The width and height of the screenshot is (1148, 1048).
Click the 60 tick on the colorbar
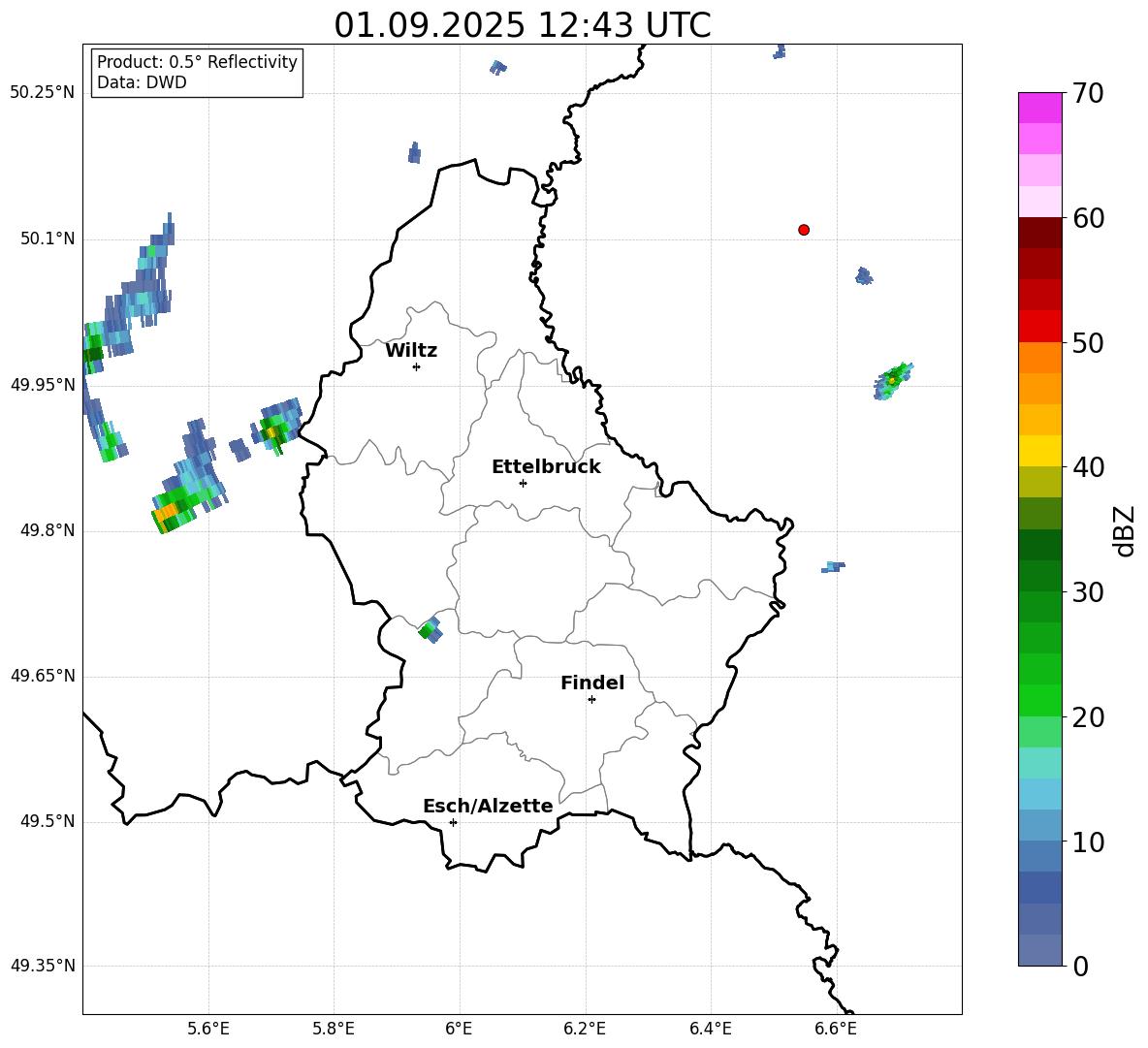coord(1088,218)
